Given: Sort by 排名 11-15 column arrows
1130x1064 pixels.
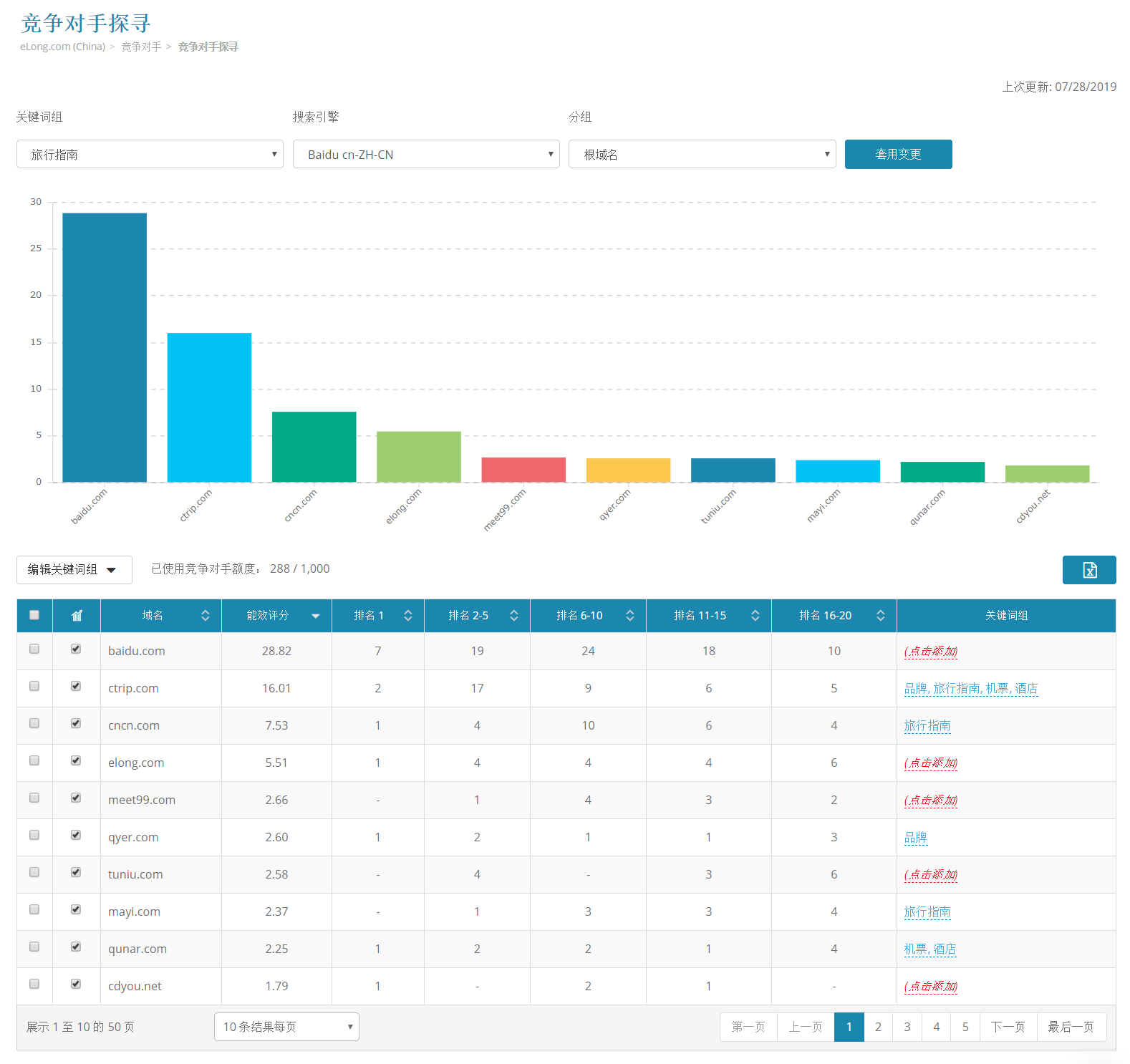Looking at the screenshot, I should (x=755, y=616).
